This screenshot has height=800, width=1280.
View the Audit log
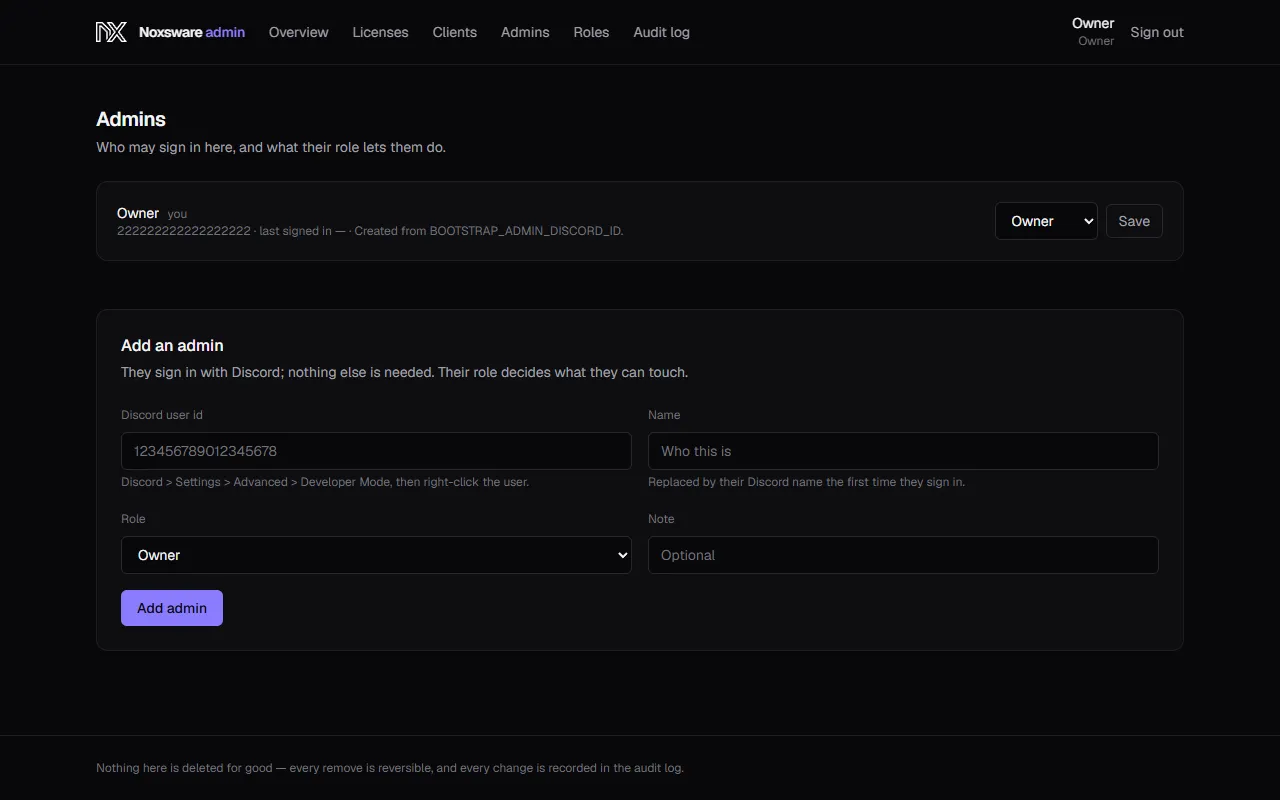pos(661,32)
